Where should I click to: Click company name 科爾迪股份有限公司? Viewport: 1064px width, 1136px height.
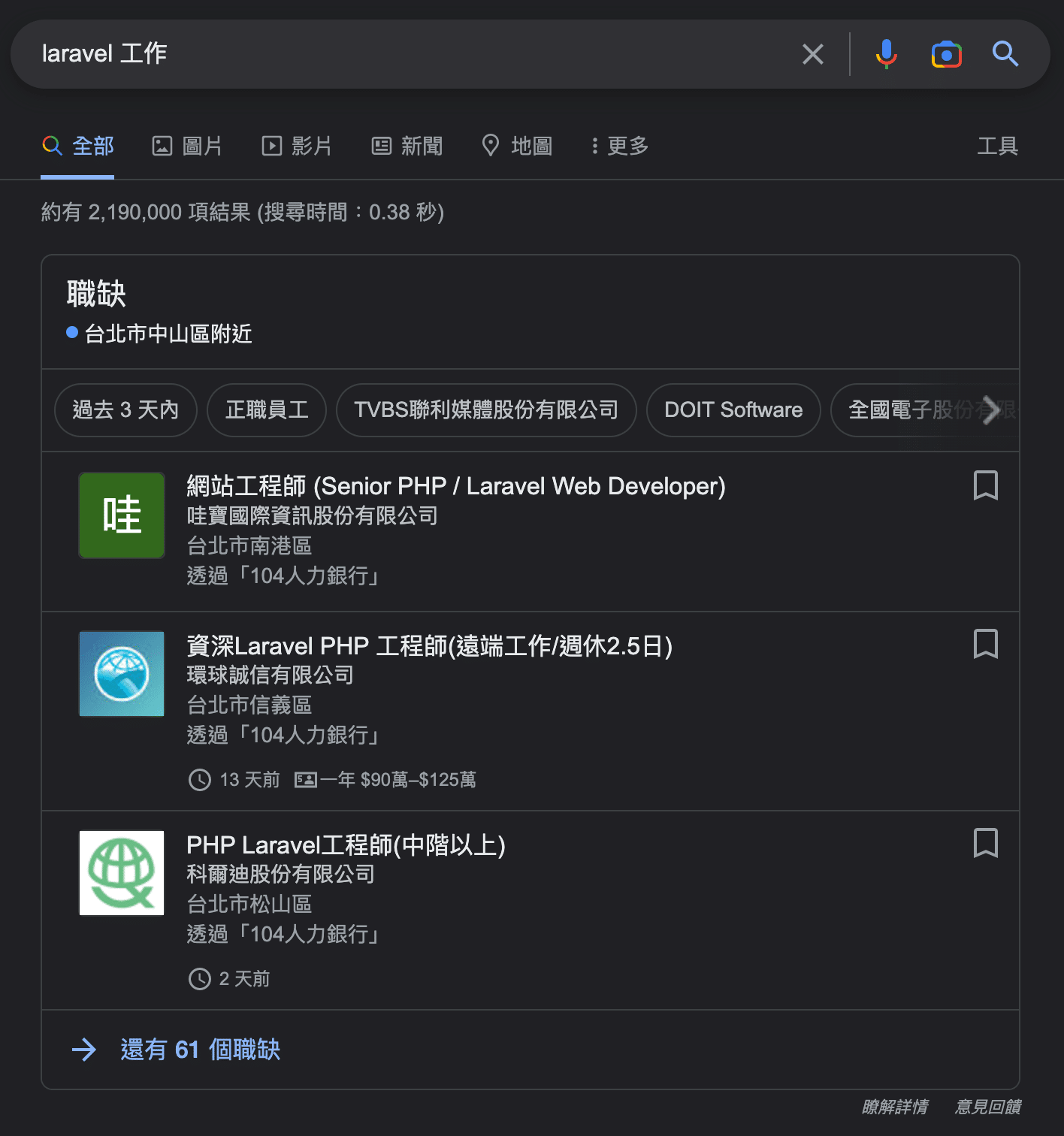[x=280, y=875]
